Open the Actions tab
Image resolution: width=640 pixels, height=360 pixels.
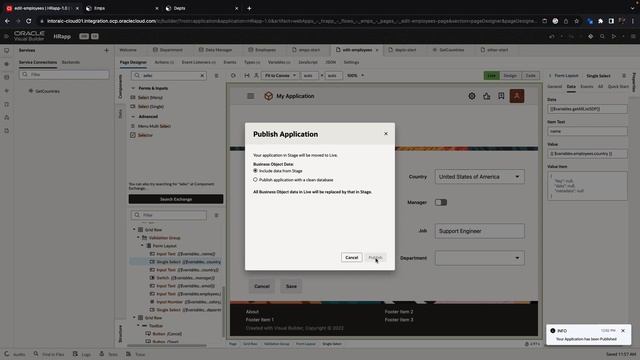coord(164,62)
